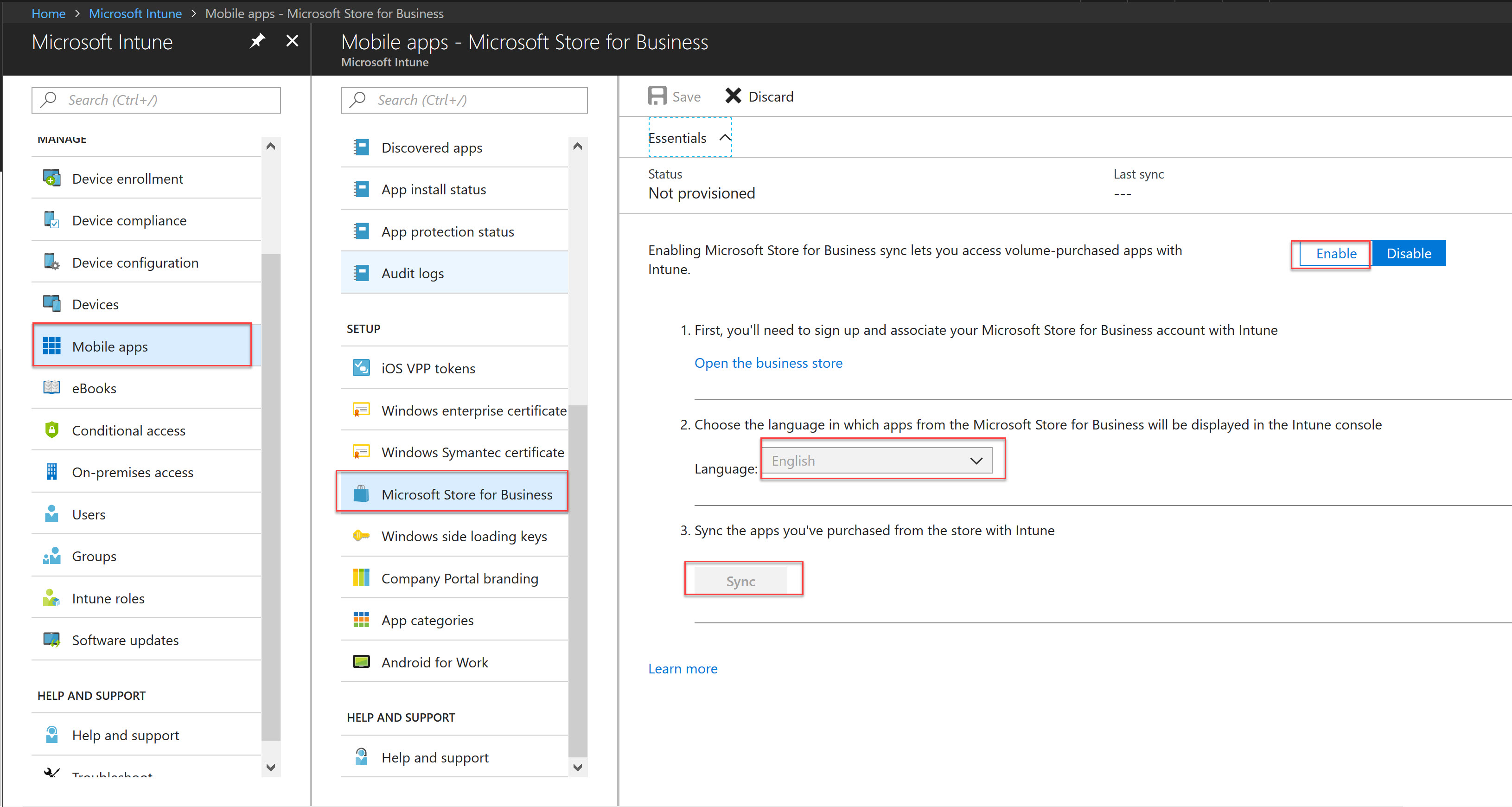1512x807 pixels.
Task: Open Help and support in Mobile apps menu
Action: [454, 757]
